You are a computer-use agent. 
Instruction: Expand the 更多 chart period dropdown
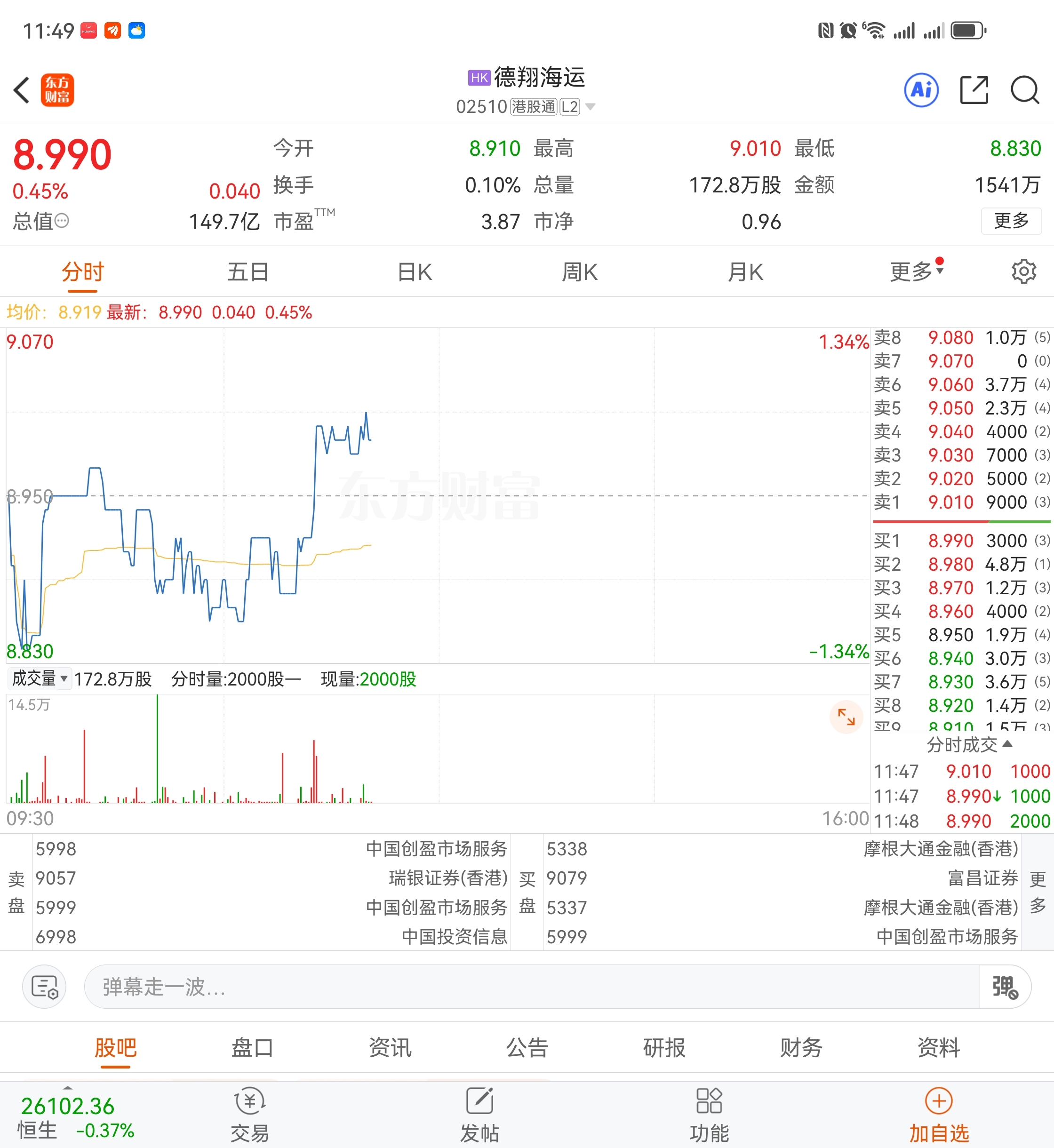click(916, 271)
